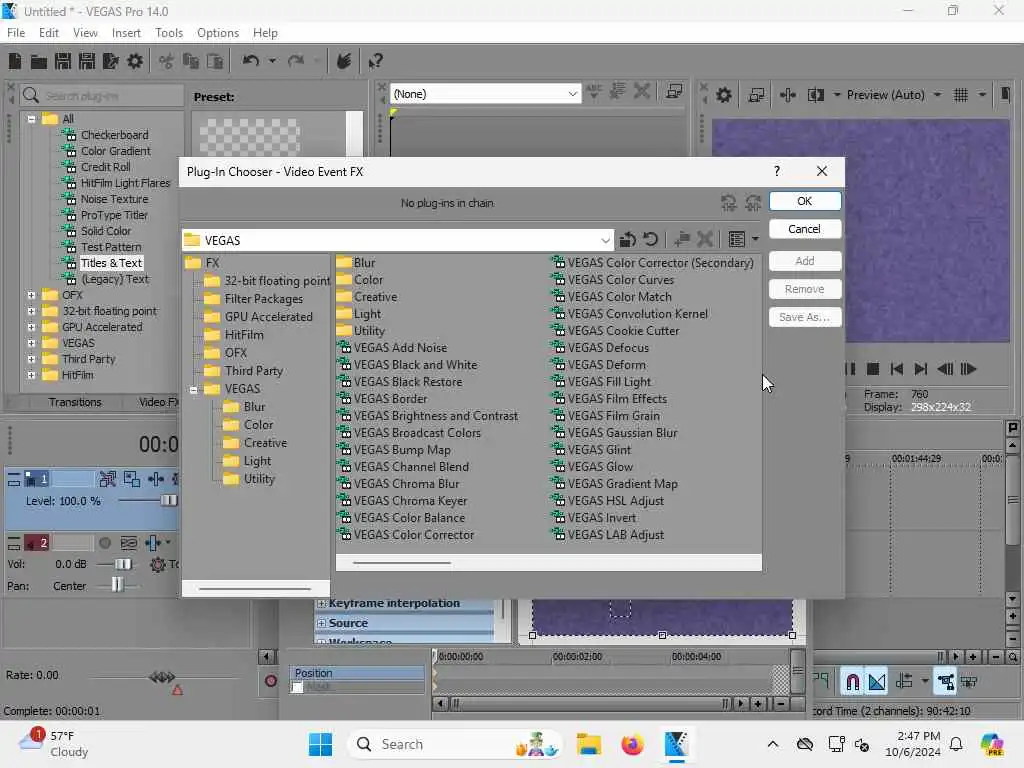Click the Search plug-ins field

[102, 96]
